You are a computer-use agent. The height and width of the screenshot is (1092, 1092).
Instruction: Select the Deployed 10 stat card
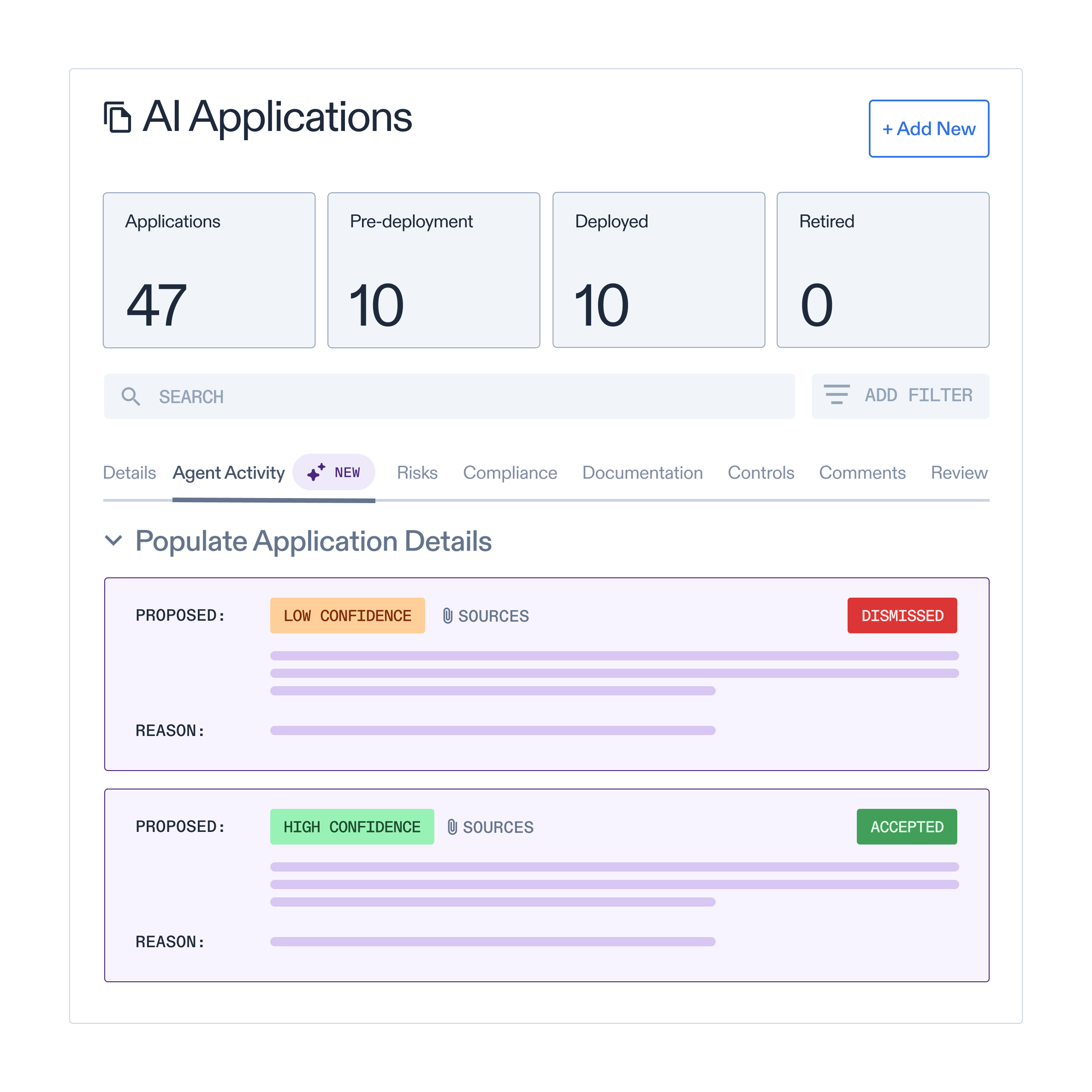coord(659,270)
